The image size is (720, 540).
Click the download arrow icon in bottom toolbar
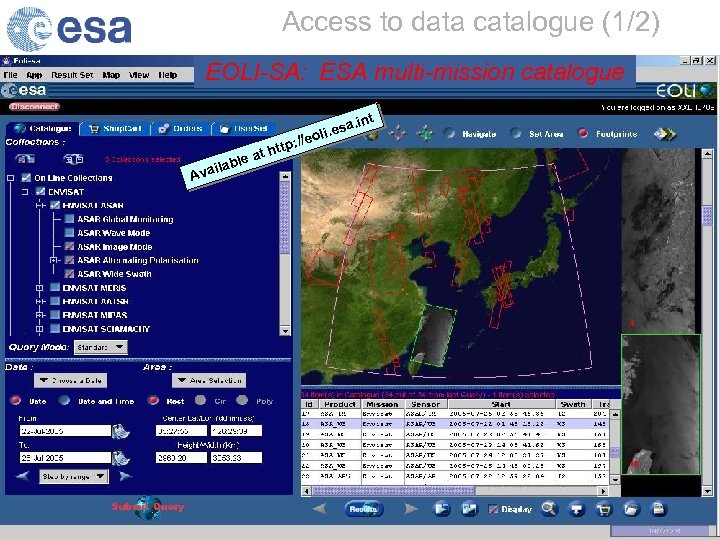(577, 509)
